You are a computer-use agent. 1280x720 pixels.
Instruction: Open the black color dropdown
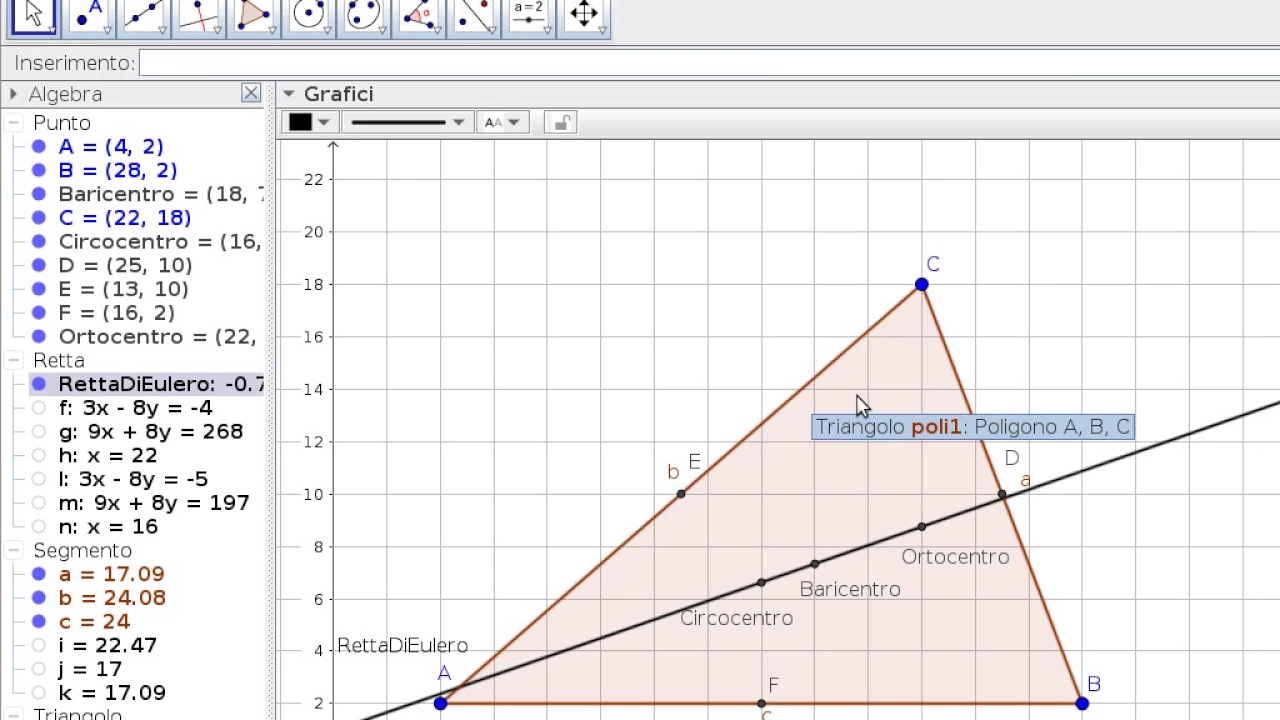coord(310,122)
